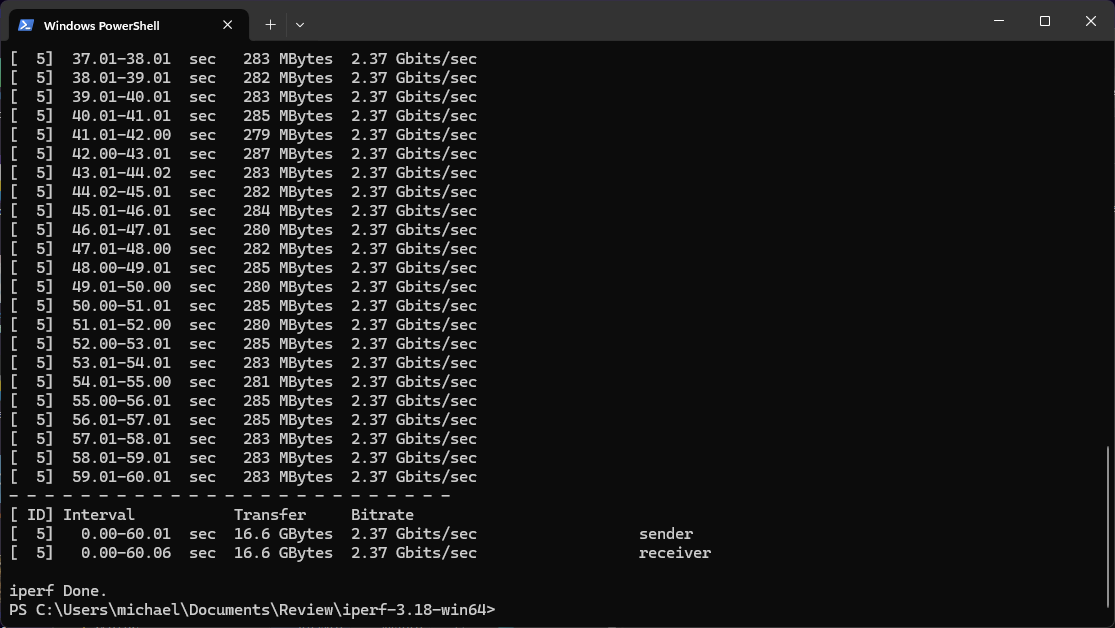1115x628 pixels.
Task: Click the "iperf Done." message
Action: pyautogui.click(x=58, y=591)
